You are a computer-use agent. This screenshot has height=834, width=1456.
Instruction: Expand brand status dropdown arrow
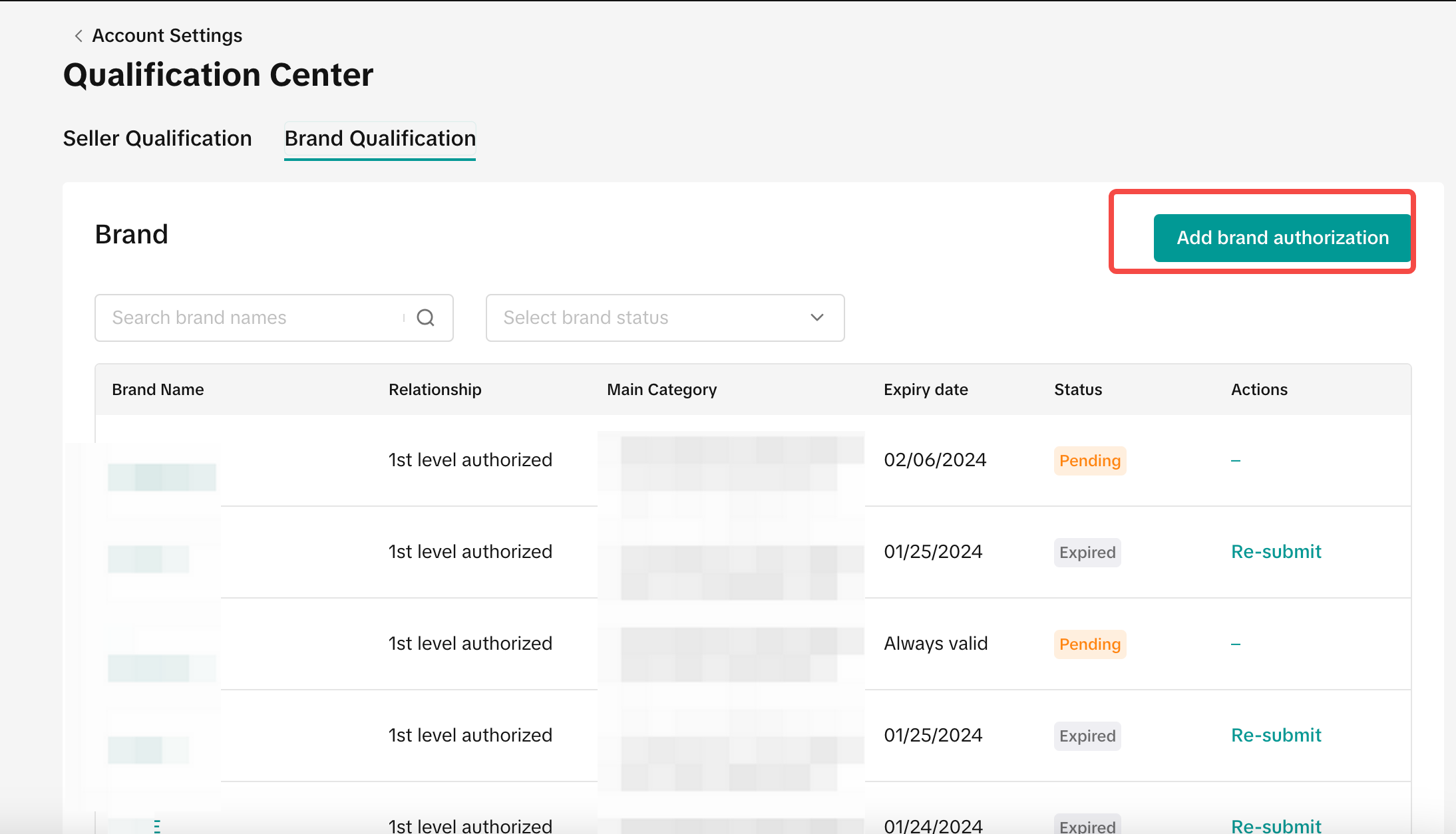click(x=817, y=318)
